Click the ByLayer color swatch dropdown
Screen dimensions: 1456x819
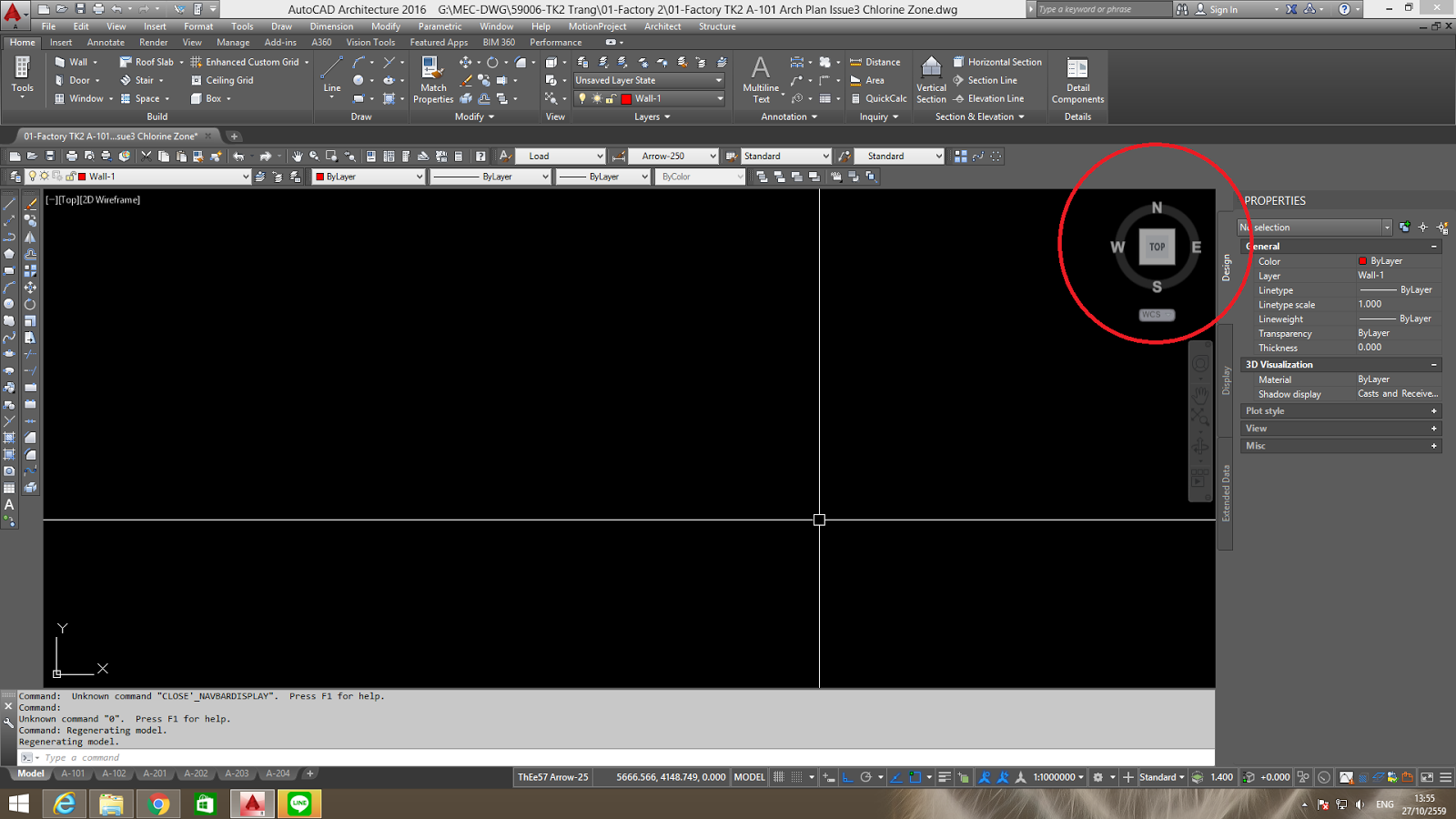pyautogui.click(x=368, y=176)
